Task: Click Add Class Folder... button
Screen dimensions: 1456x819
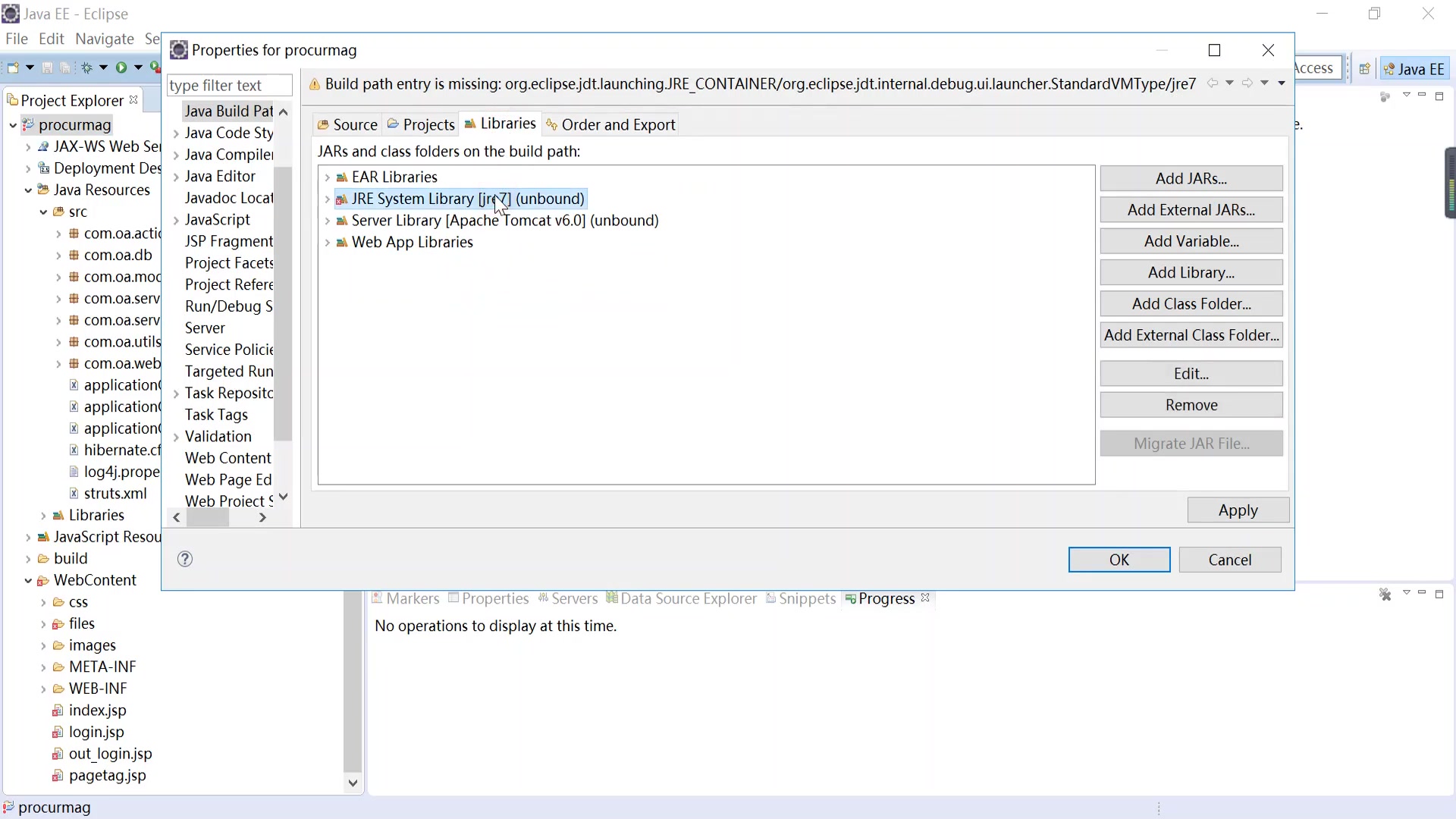Action: coord(1191,303)
